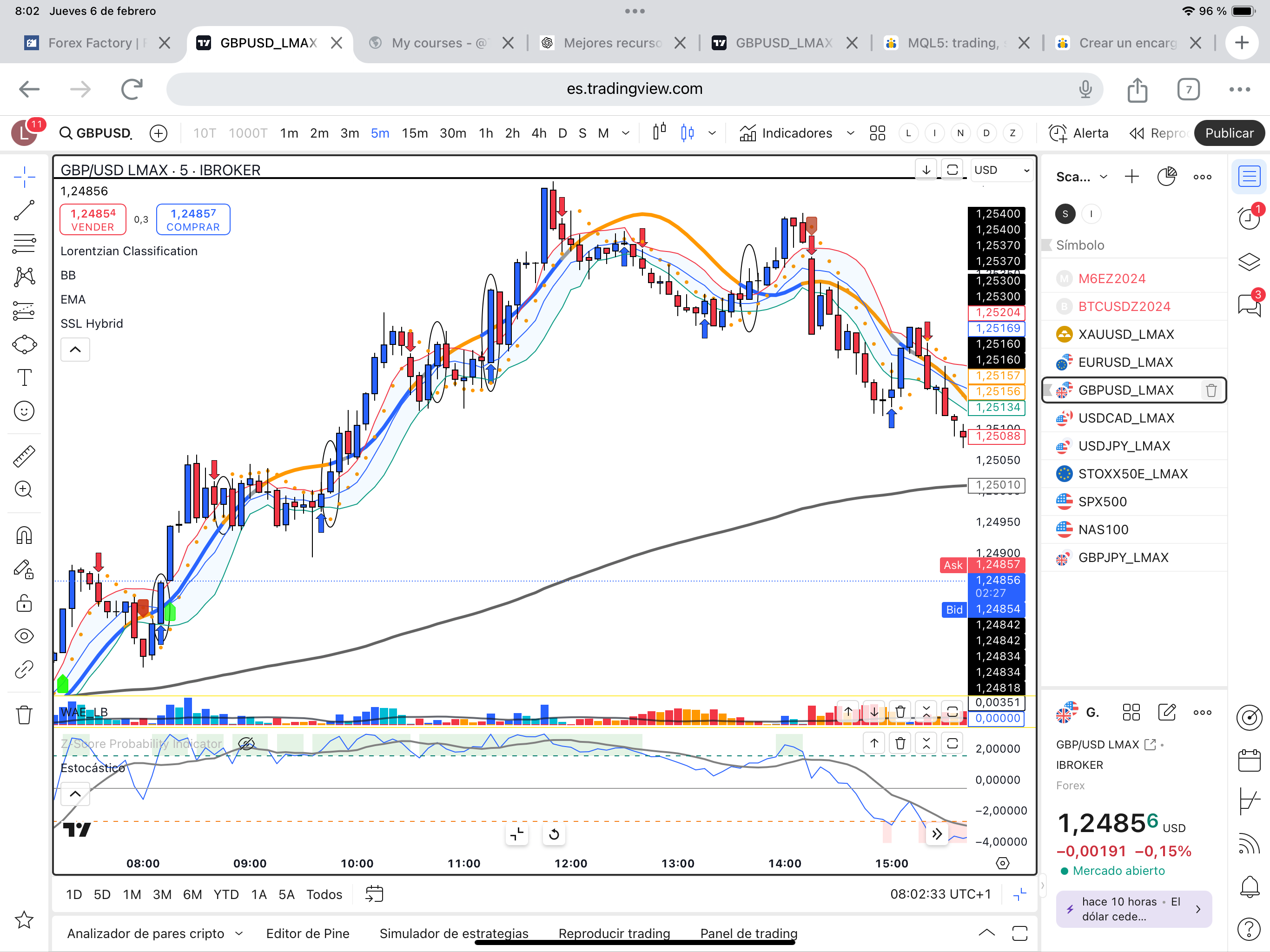Image resolution: width=1270 pixels, height=952 pixels.
Task: Open the economic calendar panel
Action: click(1249, 760)
